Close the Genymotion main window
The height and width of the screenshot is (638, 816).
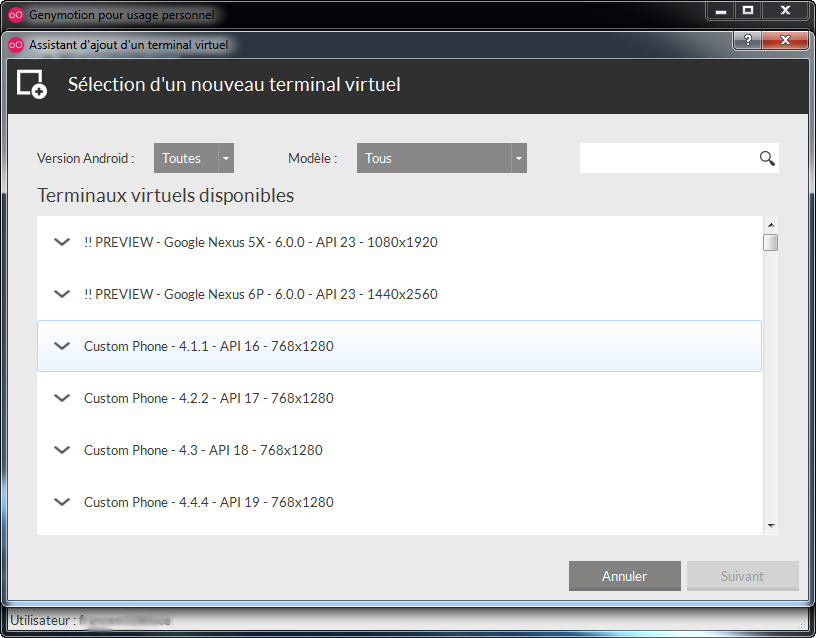tap(785, 10)
